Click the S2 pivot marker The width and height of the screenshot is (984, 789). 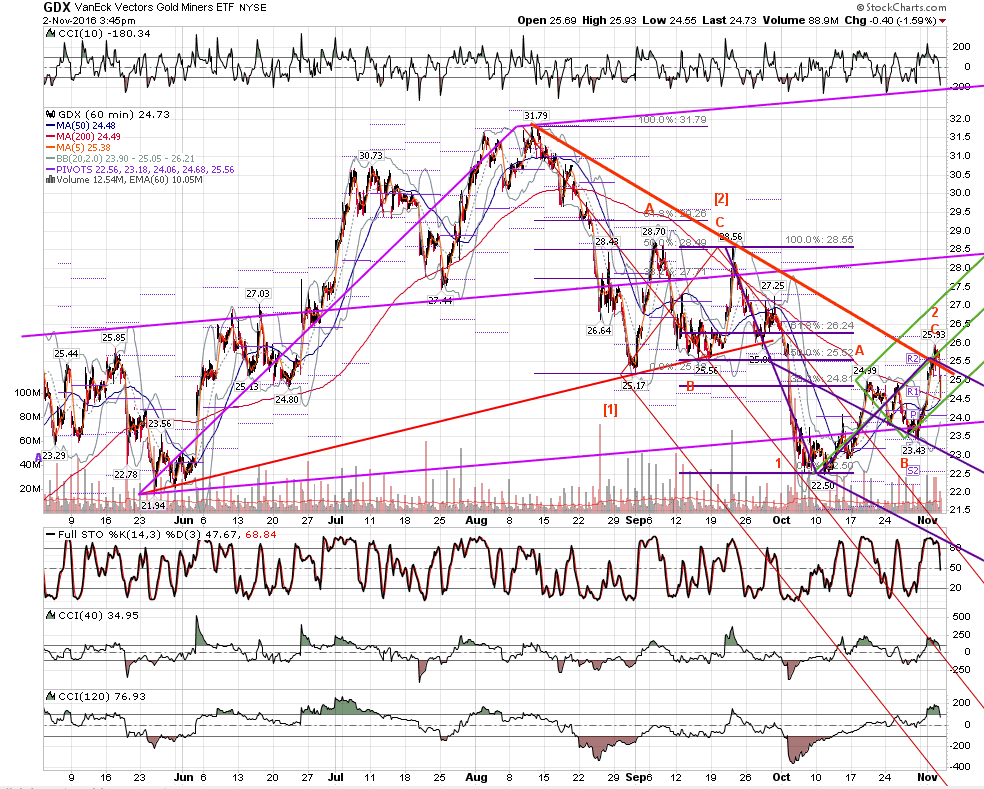coord(913,470)
